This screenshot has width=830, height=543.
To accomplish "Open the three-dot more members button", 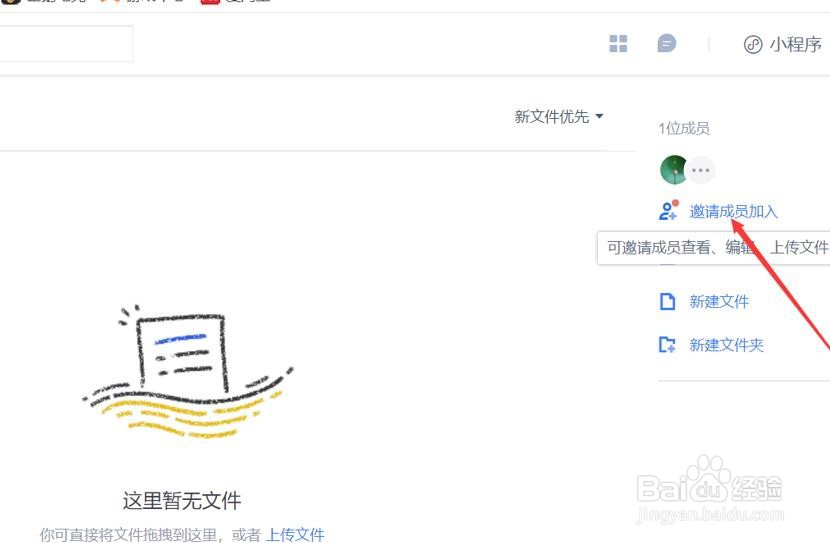I will [700, 170].
